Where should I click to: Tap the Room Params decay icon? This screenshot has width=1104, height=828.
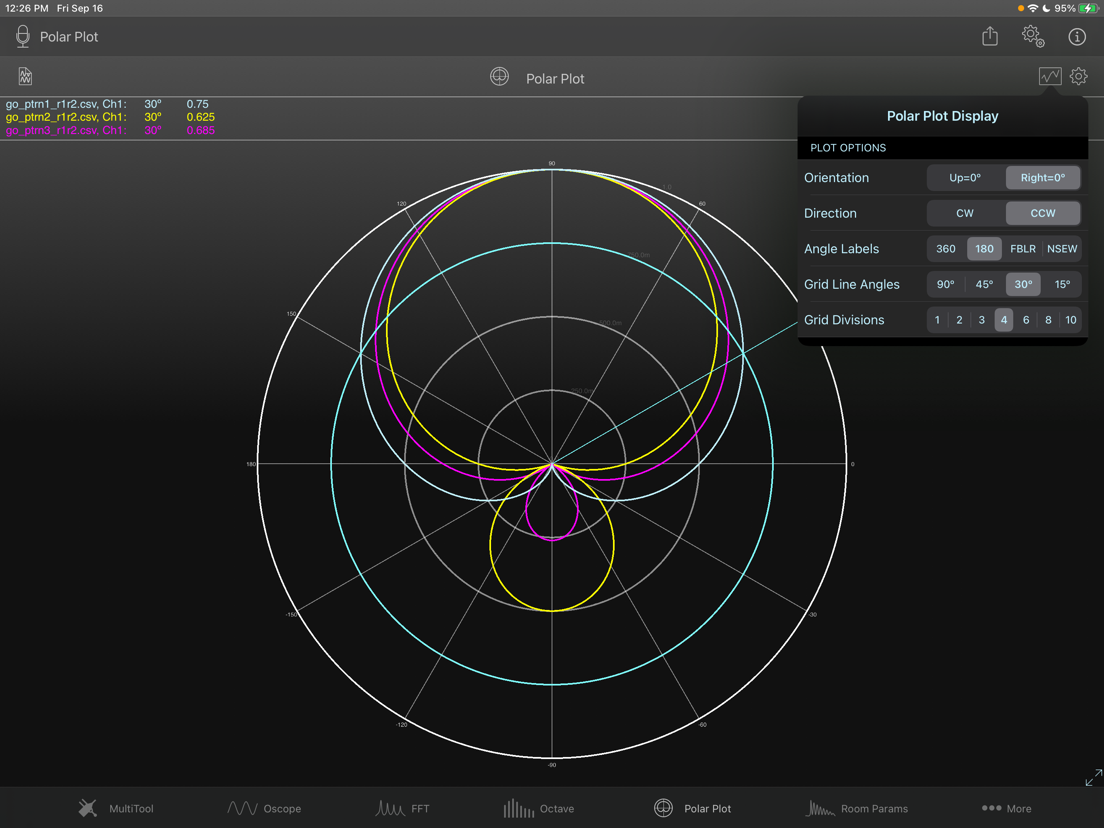pos(820,808)
